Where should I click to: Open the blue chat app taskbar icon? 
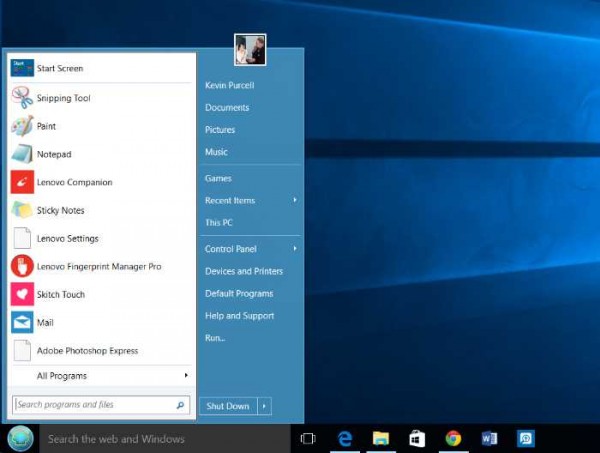[526, 438]
